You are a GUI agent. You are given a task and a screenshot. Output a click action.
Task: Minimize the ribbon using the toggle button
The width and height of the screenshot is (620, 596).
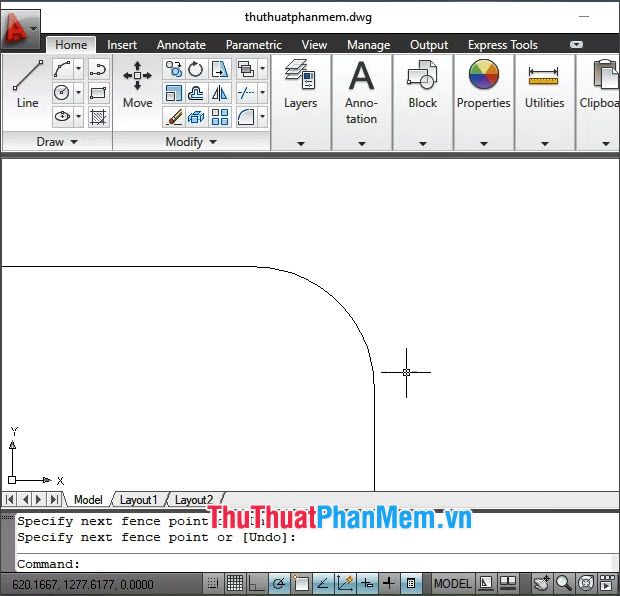(576, 44)
